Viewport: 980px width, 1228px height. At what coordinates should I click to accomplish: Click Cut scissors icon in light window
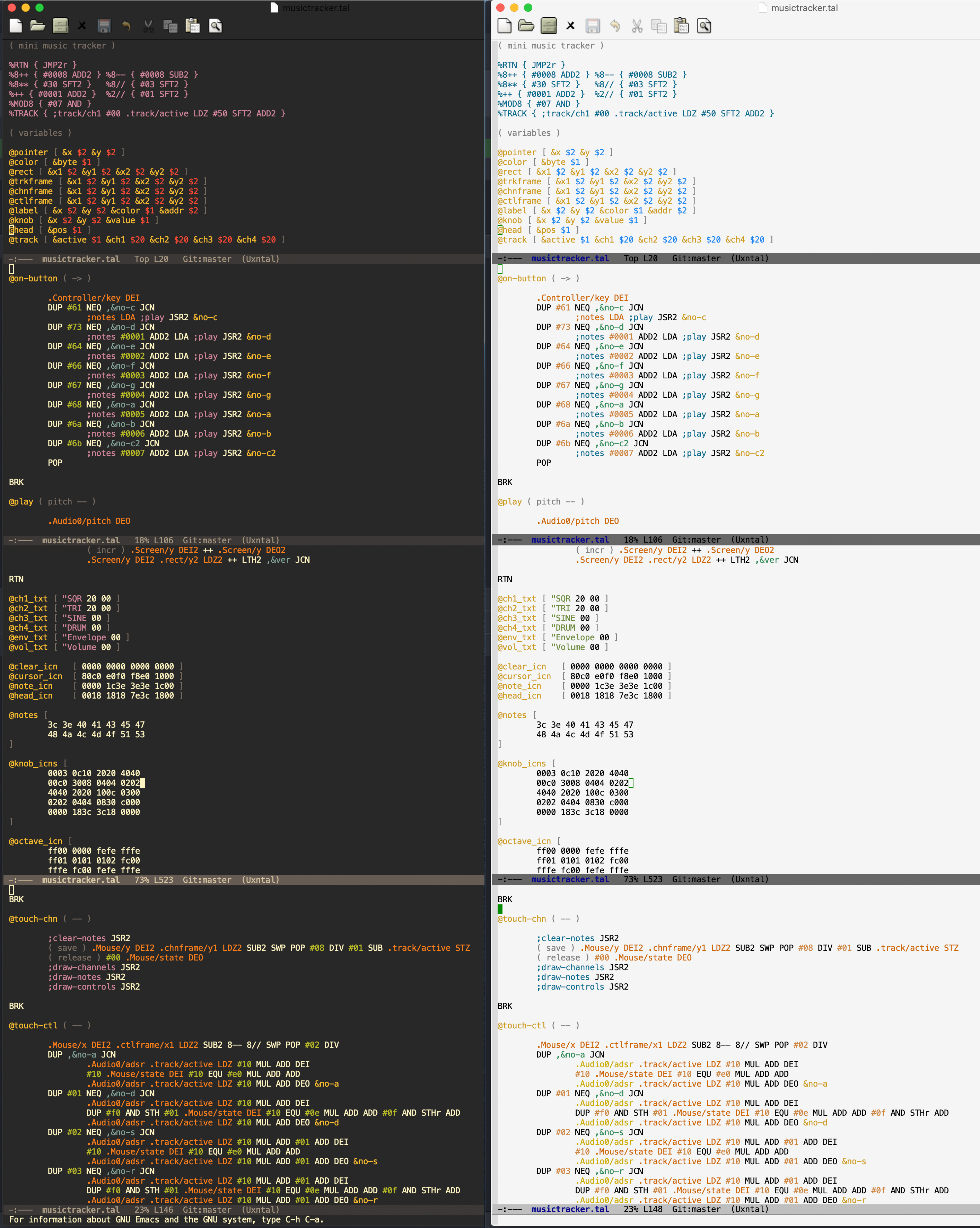tap(637, 26)
